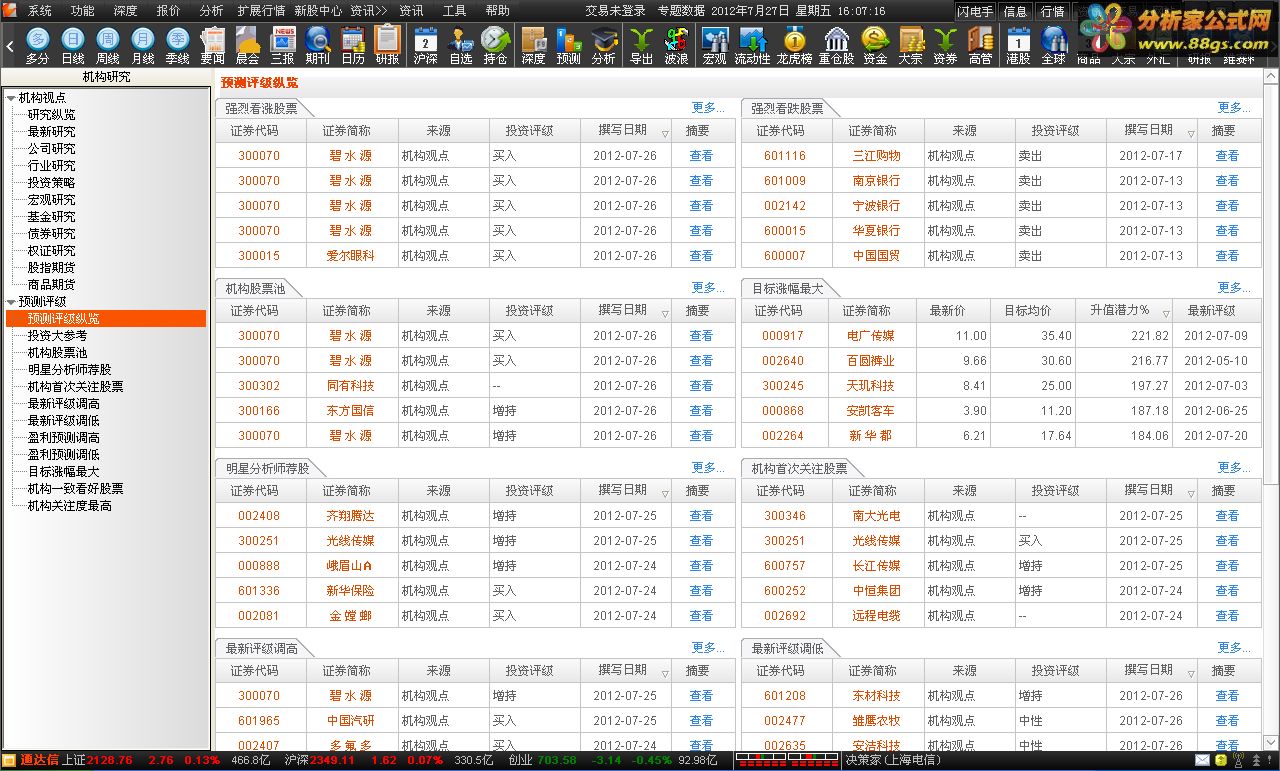Open 日历 calendar icon
1280x771 pixels.
point(353,45)
